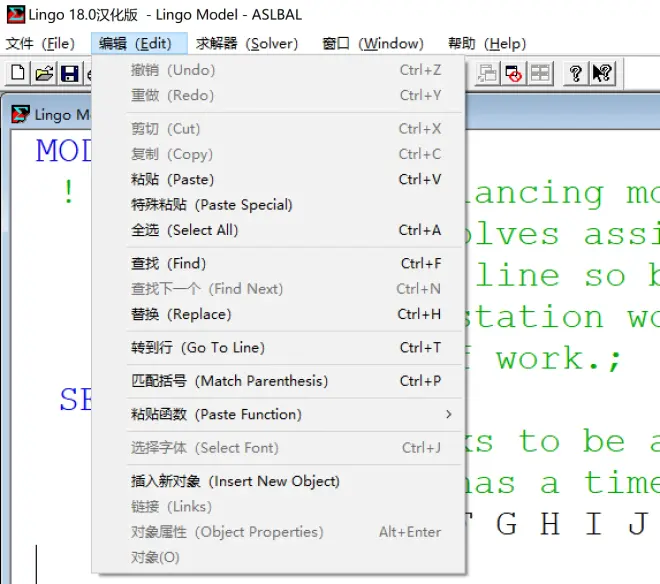Open the Solver menu

(247, 43)
